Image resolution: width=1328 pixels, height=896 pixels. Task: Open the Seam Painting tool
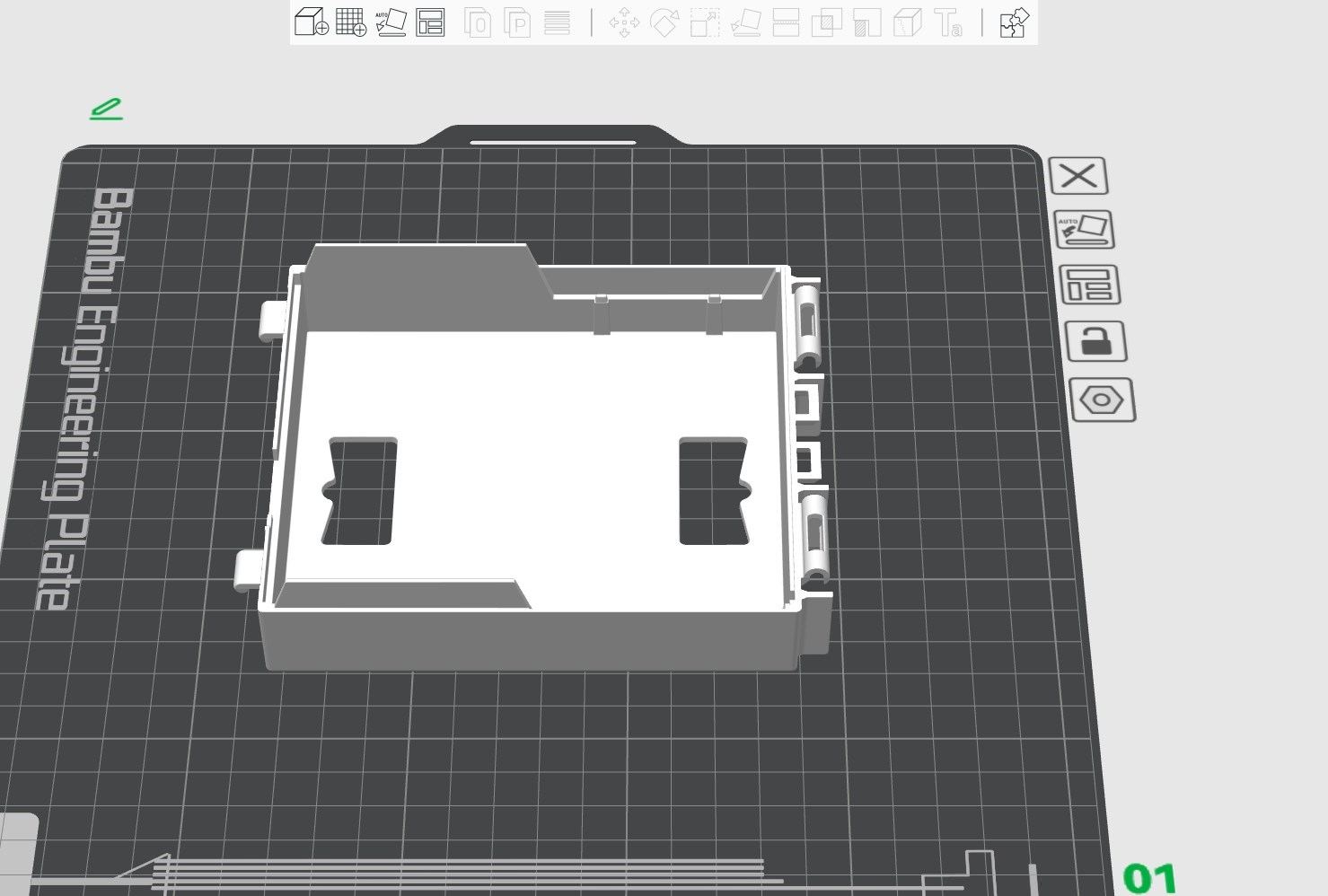tap(907, 22)
